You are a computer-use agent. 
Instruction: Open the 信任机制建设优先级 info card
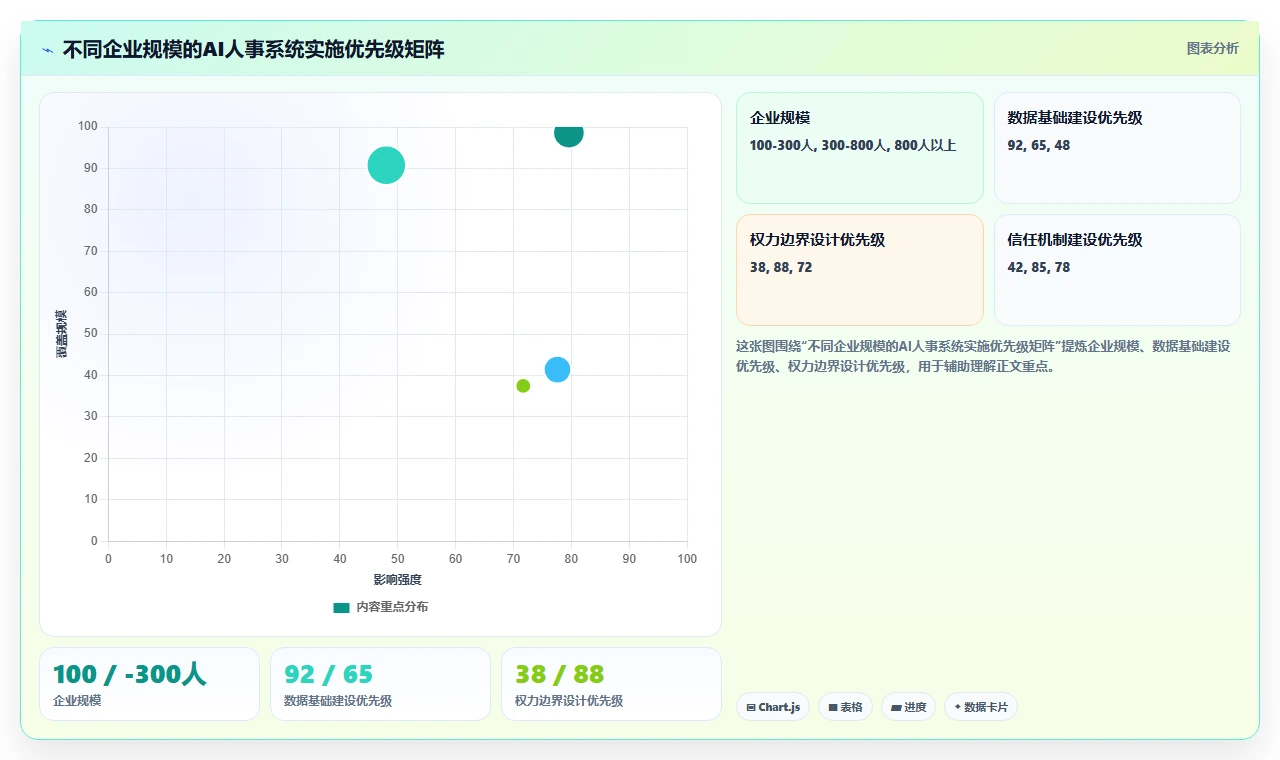[1117, 270]
